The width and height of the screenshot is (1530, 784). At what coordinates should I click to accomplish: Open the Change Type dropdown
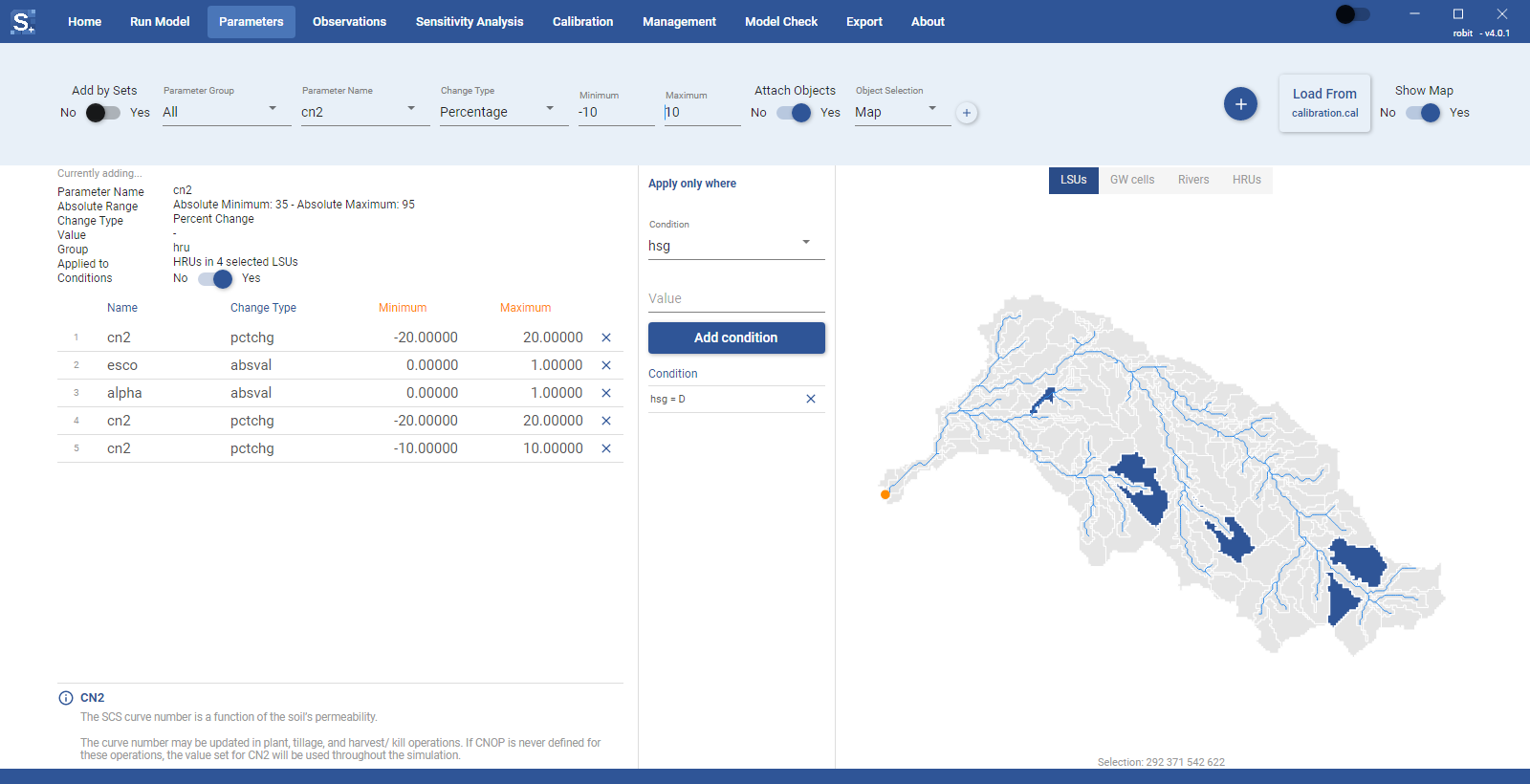504,112
